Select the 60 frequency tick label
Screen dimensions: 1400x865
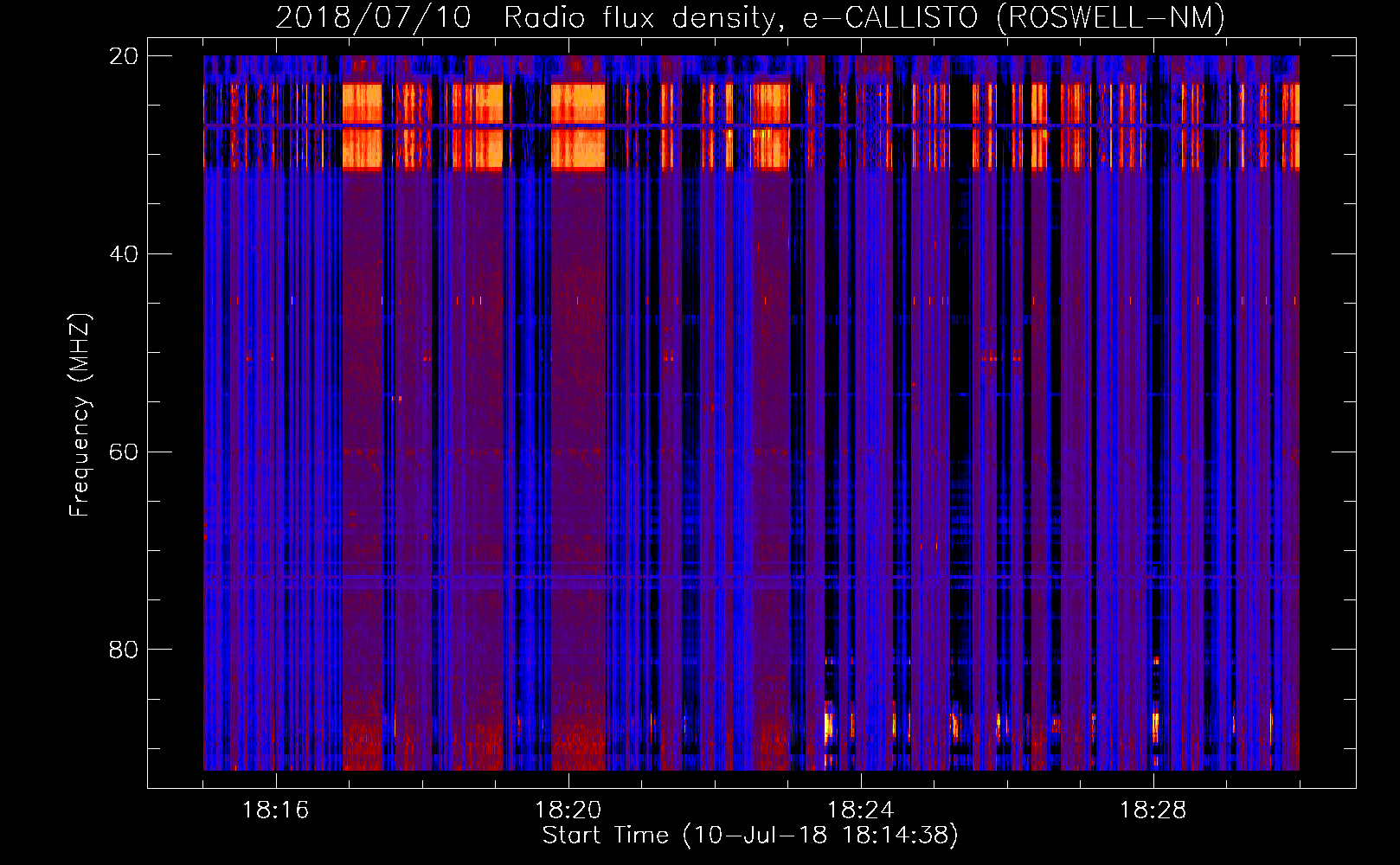[x=124, y=452]
